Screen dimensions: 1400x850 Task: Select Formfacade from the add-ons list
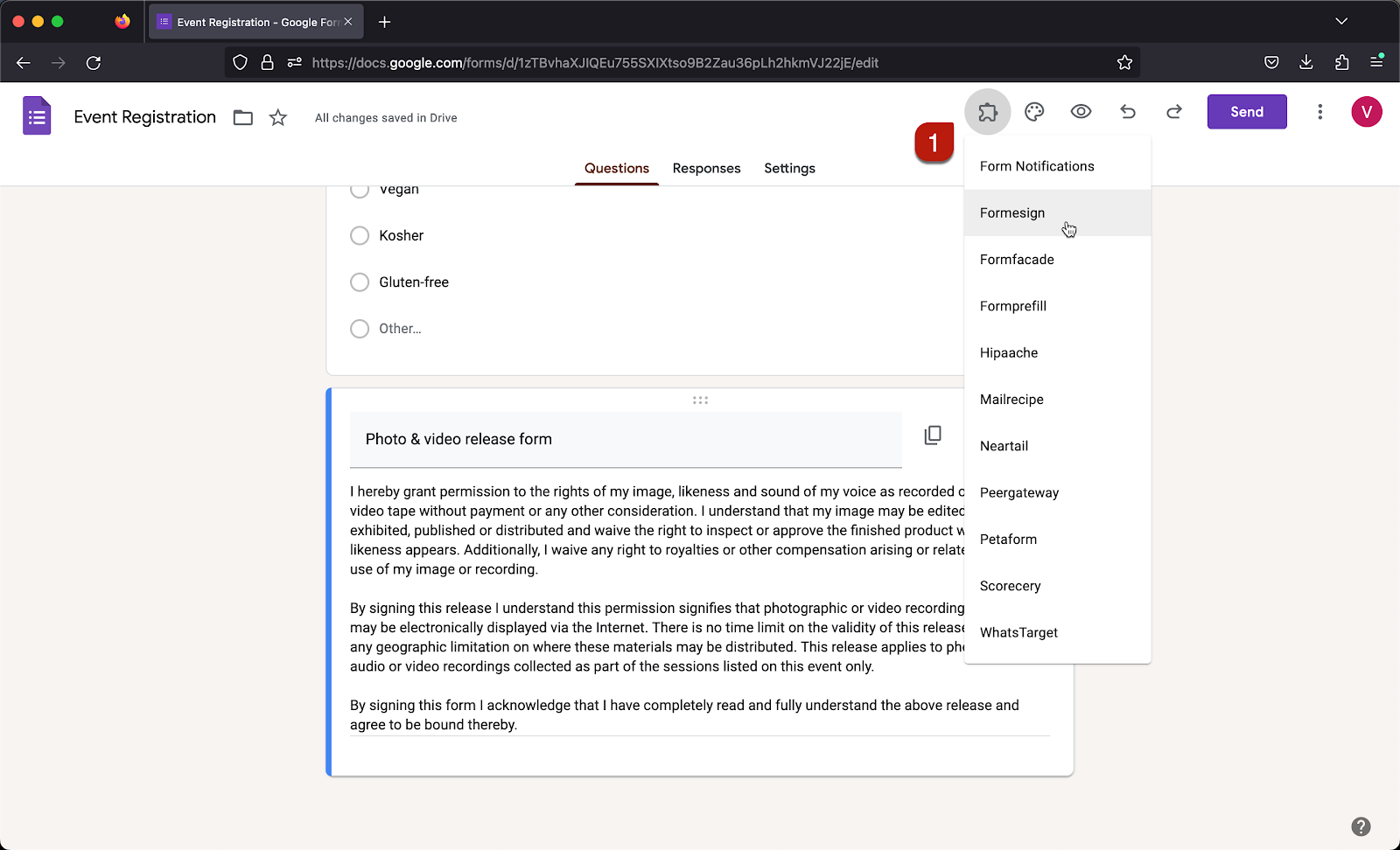pyautogui.click(x=1017, y=259)
